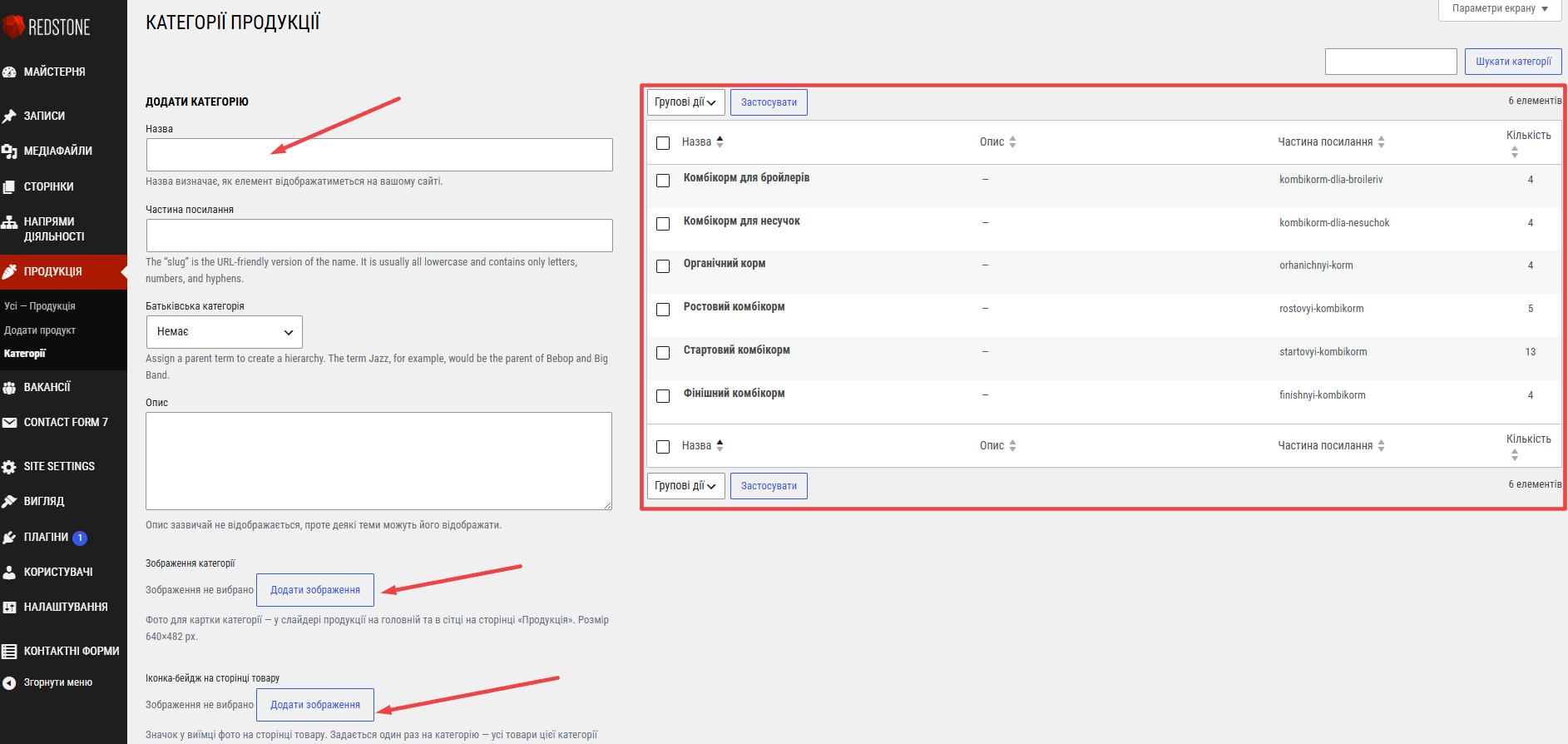The height and width of the screenshot is (744, 1568).
Task: Click Додати зображення under Зображення категорії
Action: (315, 590)
